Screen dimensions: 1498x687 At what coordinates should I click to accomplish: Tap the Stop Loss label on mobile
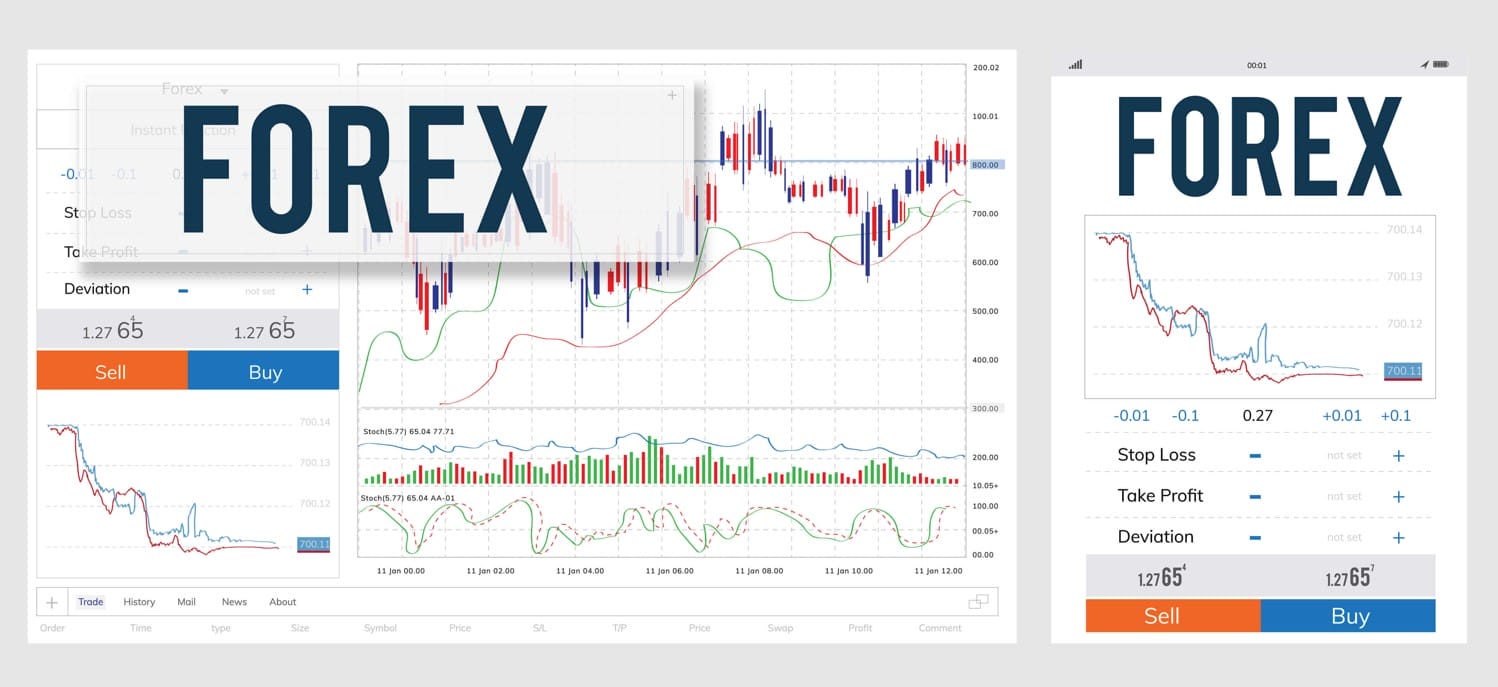(x=1156, y=455)
